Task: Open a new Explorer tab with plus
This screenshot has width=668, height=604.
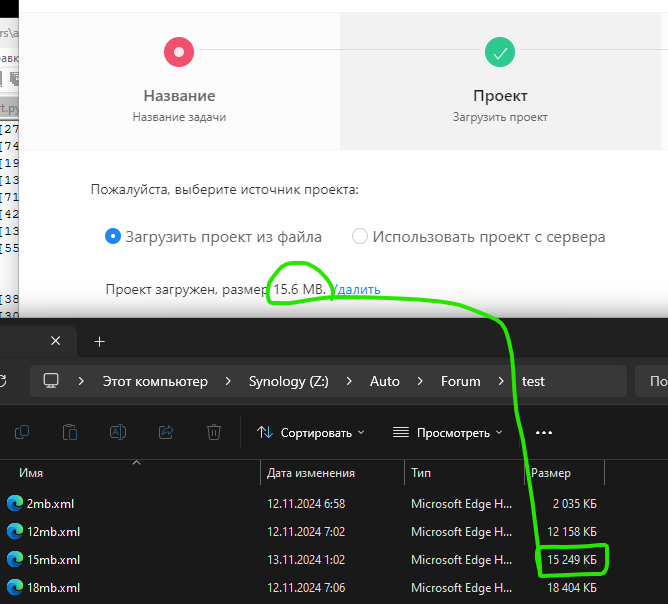Action: (99, 341)
